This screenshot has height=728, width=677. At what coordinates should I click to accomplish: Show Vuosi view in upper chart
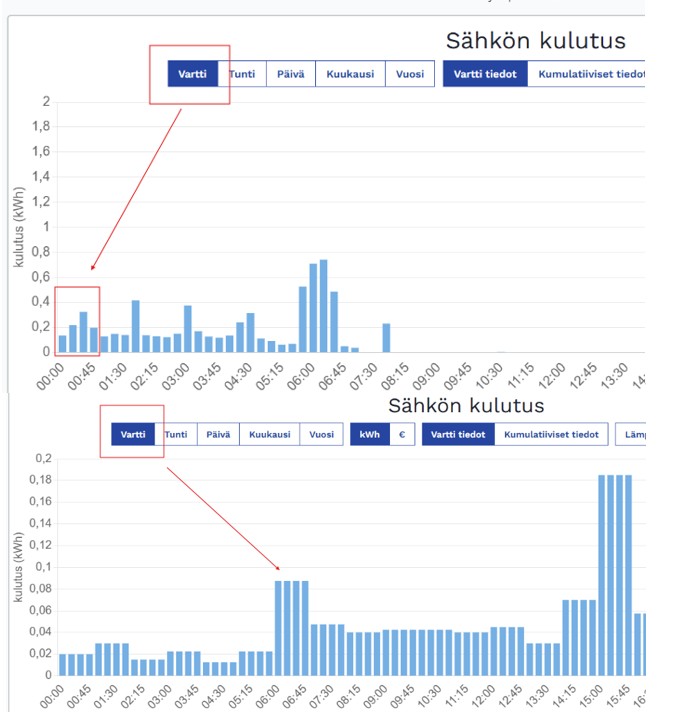click(x=409, y=74)
